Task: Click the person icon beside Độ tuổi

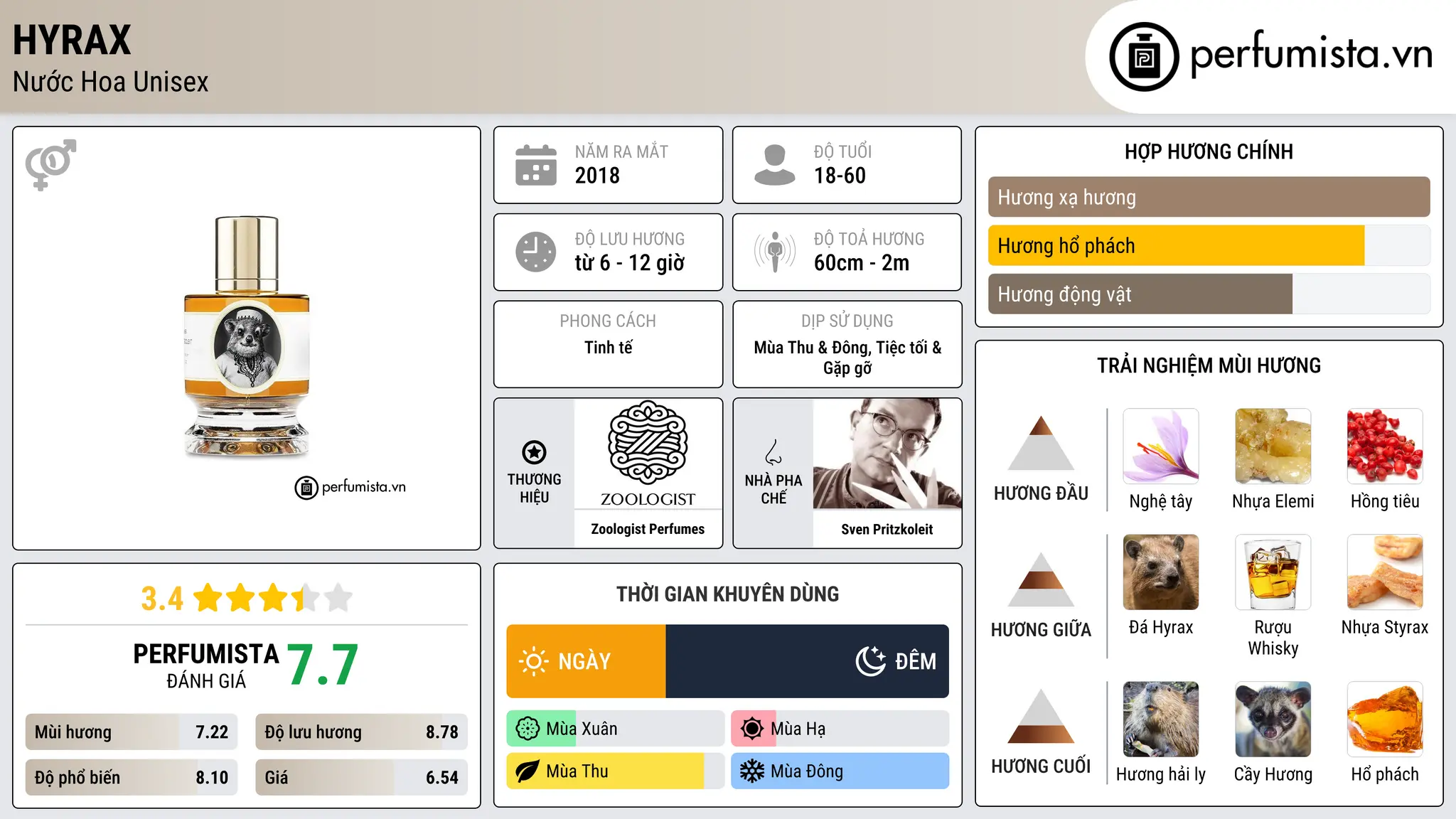Action: (x=775, y=165)
